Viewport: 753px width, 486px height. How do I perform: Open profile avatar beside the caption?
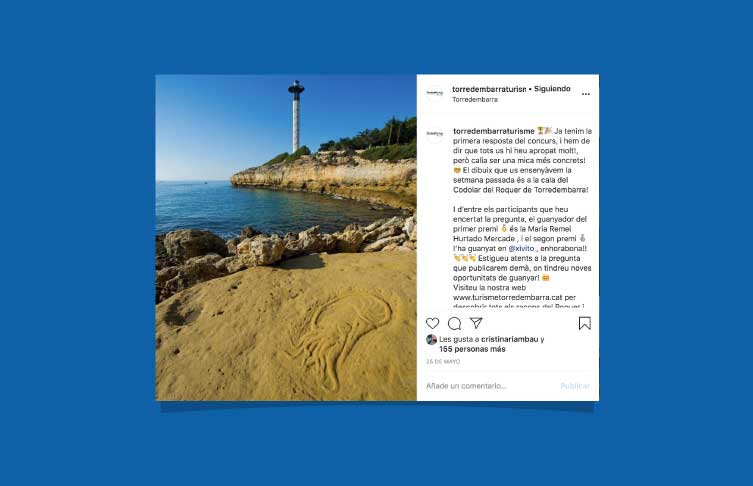click(435, 134)
